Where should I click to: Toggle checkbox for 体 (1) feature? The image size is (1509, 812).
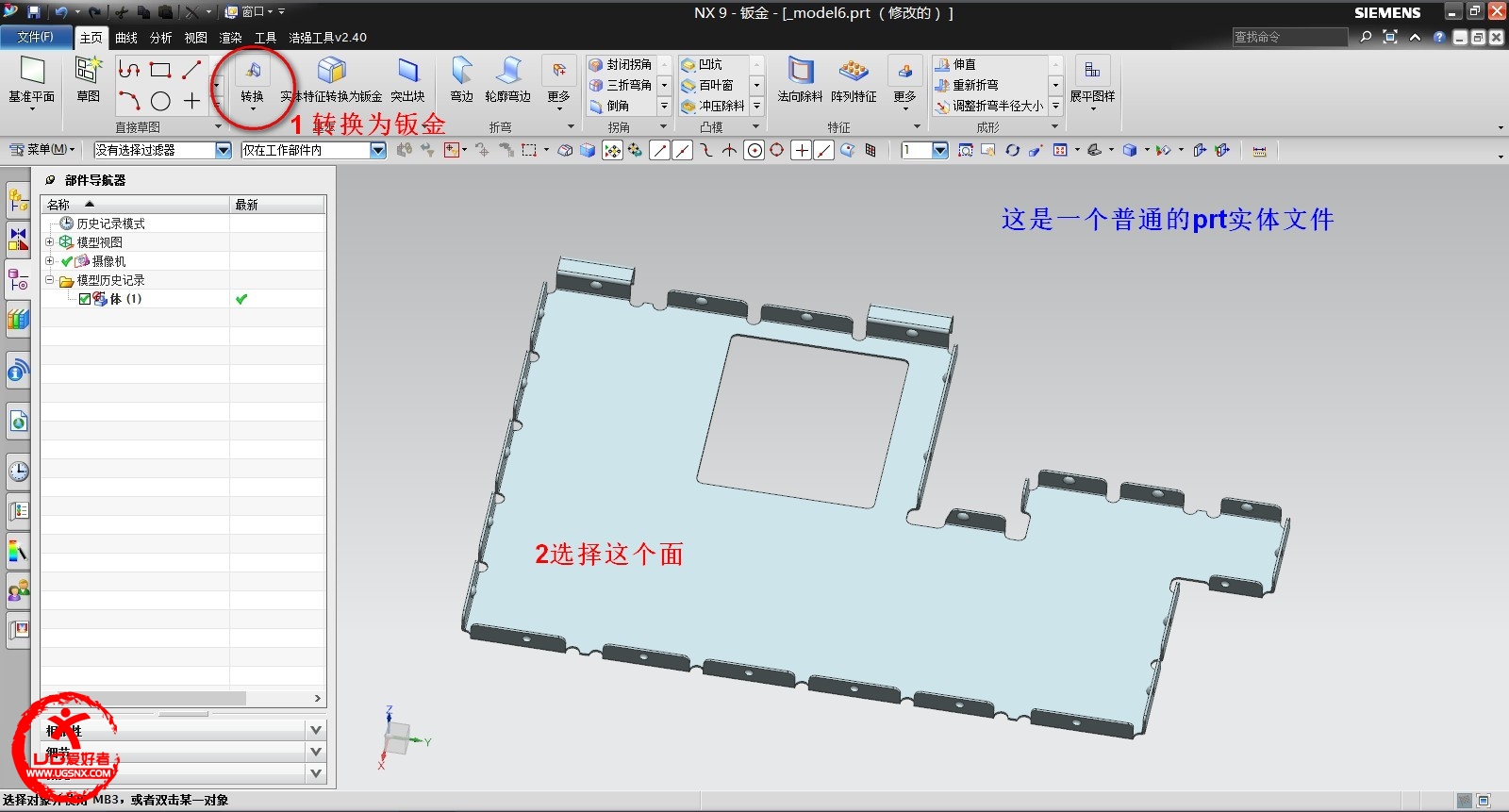coord(85,299)
